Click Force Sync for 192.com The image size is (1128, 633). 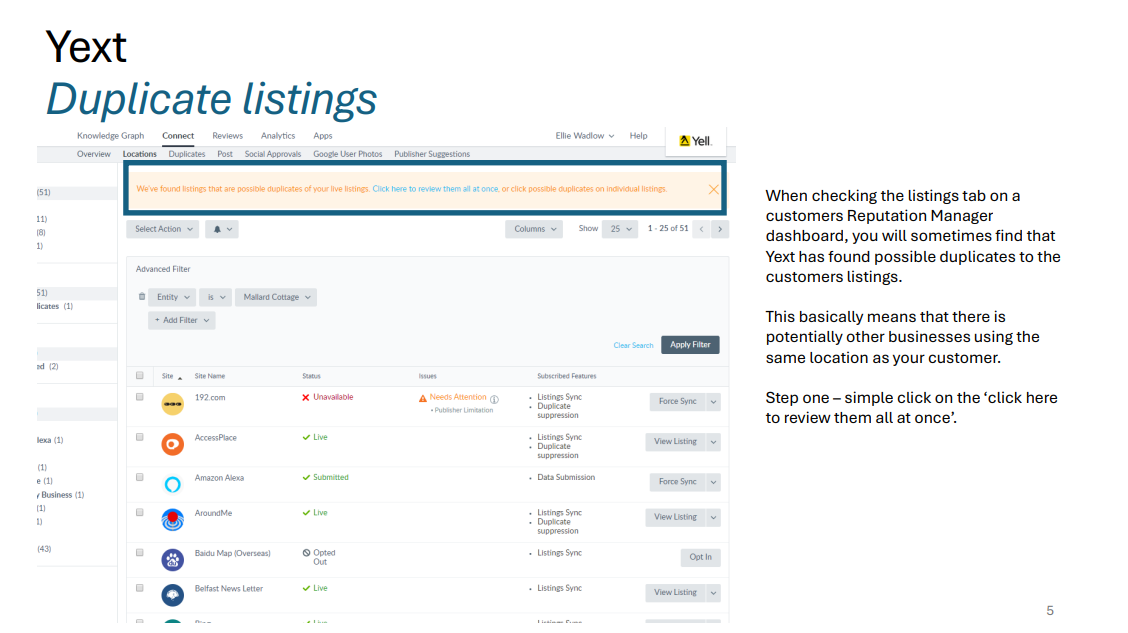[x=678, y=402]
